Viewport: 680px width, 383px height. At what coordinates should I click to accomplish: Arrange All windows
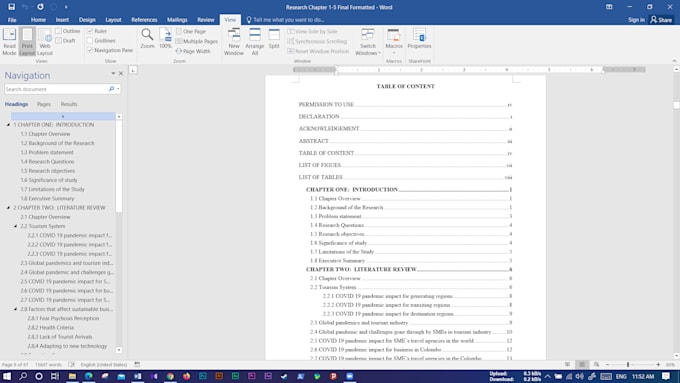coord(255,42)
